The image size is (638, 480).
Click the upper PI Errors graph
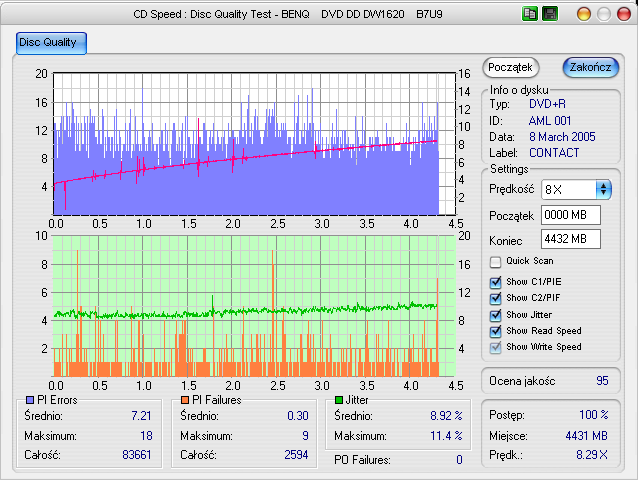pos(254,144)
